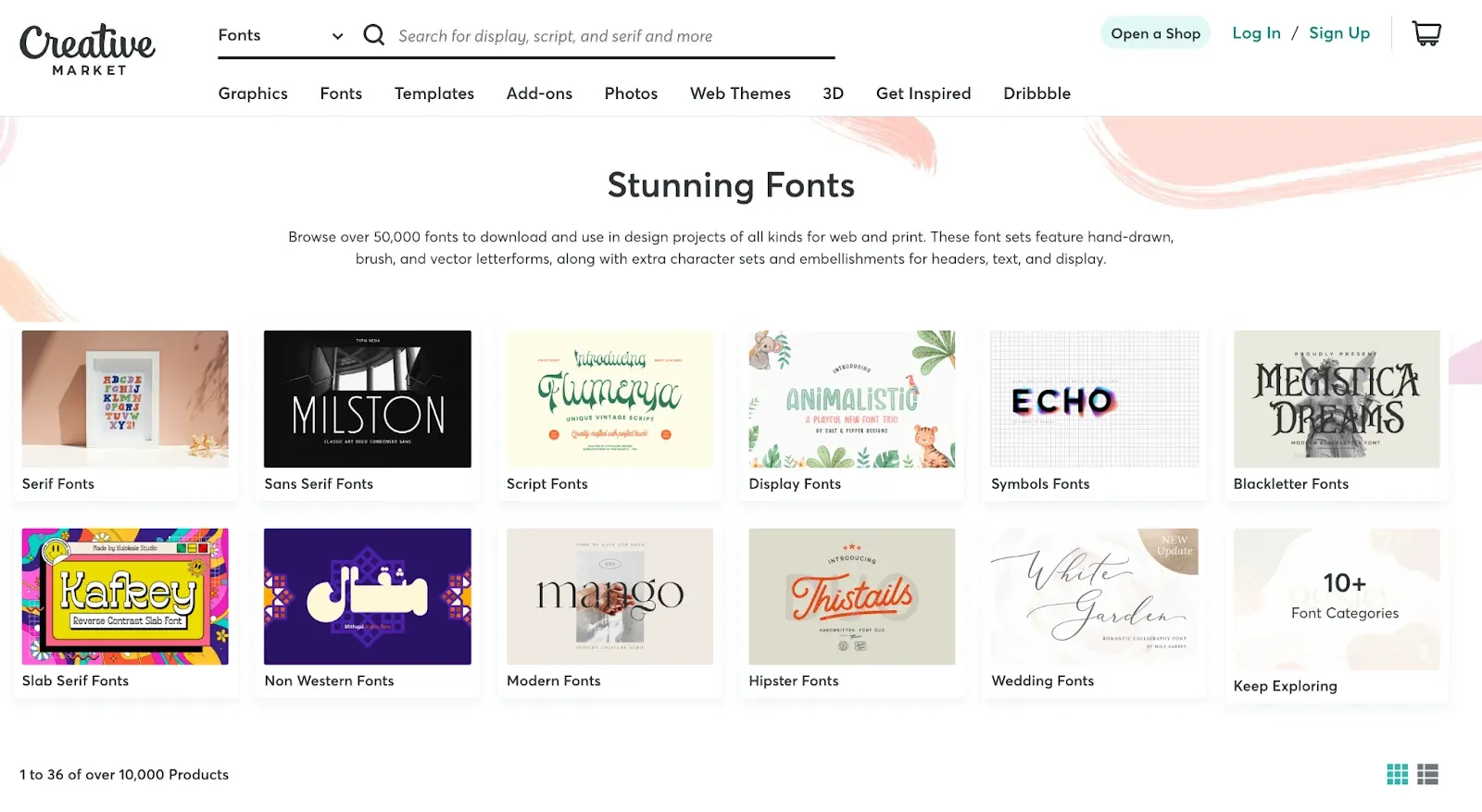The image size is (1482, 812).
Task: Visit the Dribbble menu link
Action: tap(1036, 94)
